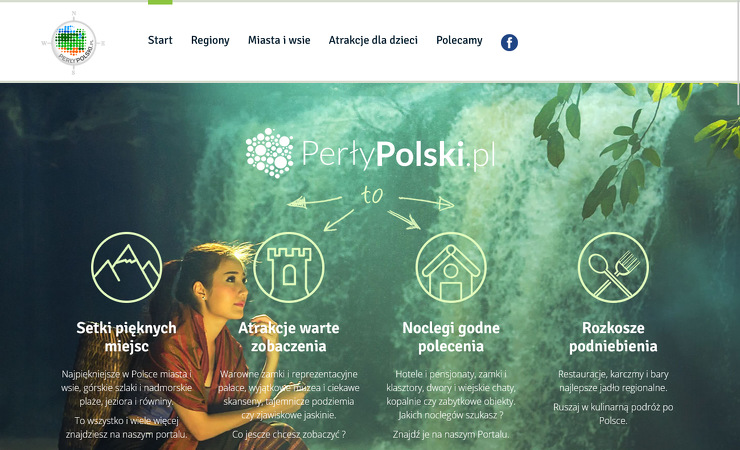Click the PerłyPolski compass logo in header
The height and width of the screenshot is (450, 740).
pos(73,42)
